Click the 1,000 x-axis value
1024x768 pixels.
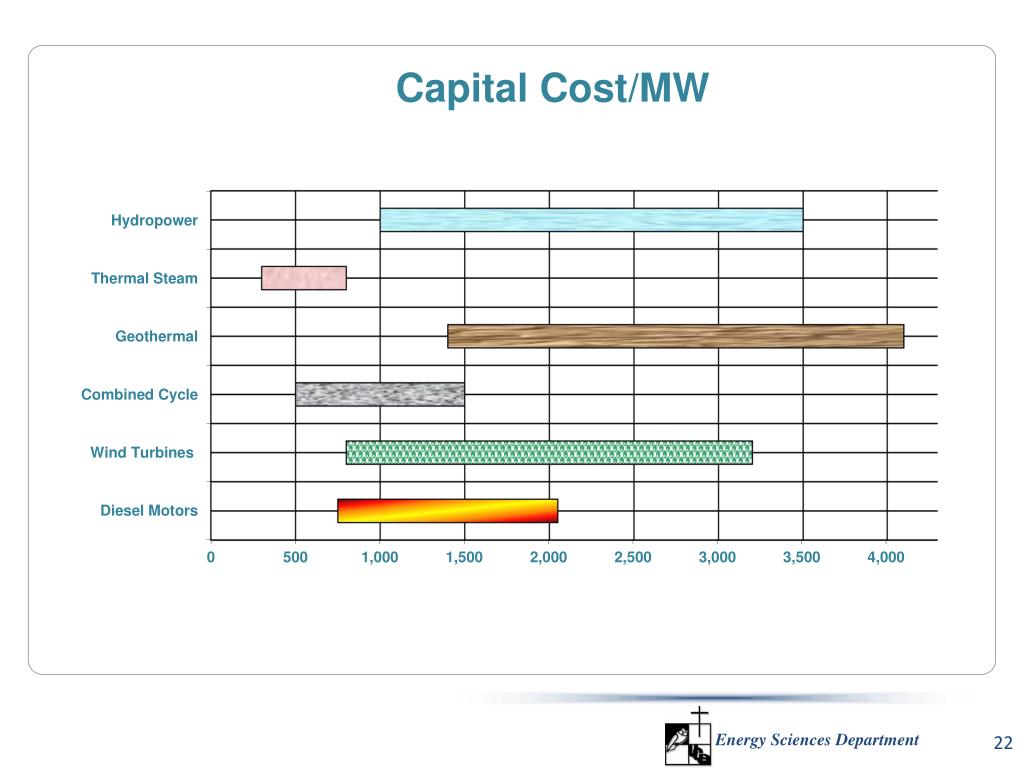pos(379,557)
